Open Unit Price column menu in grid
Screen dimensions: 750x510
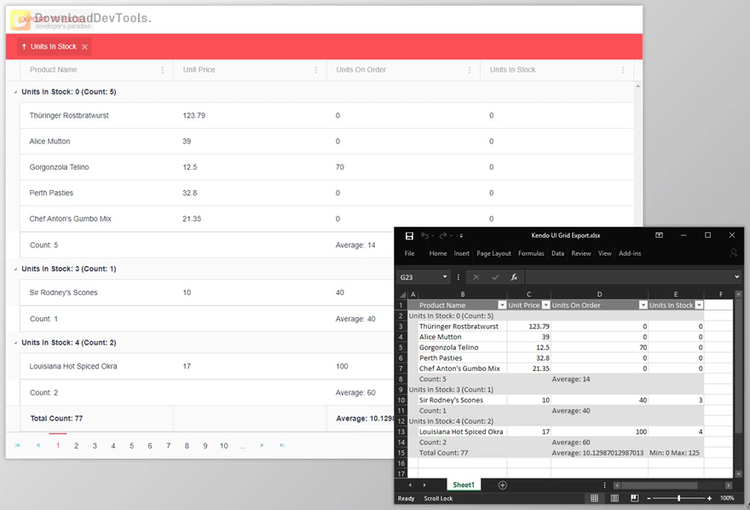(316, 70)
